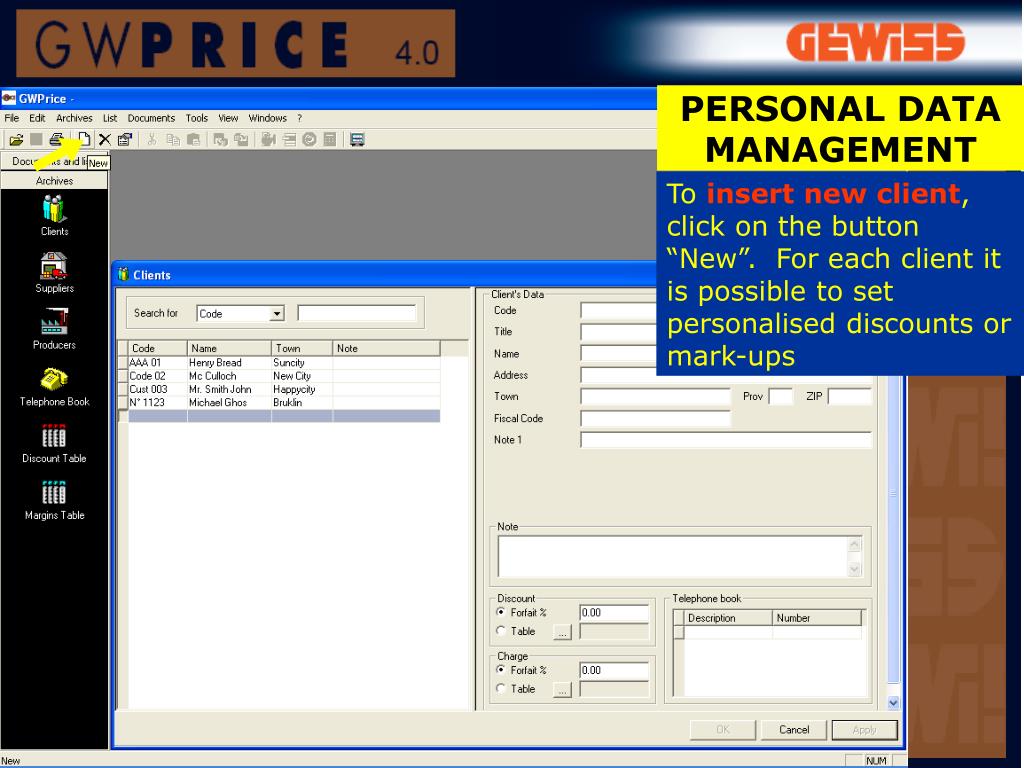
Task: Click the Discount Forfait % value field
Action: pyautogui.click(x=615, y=613)
